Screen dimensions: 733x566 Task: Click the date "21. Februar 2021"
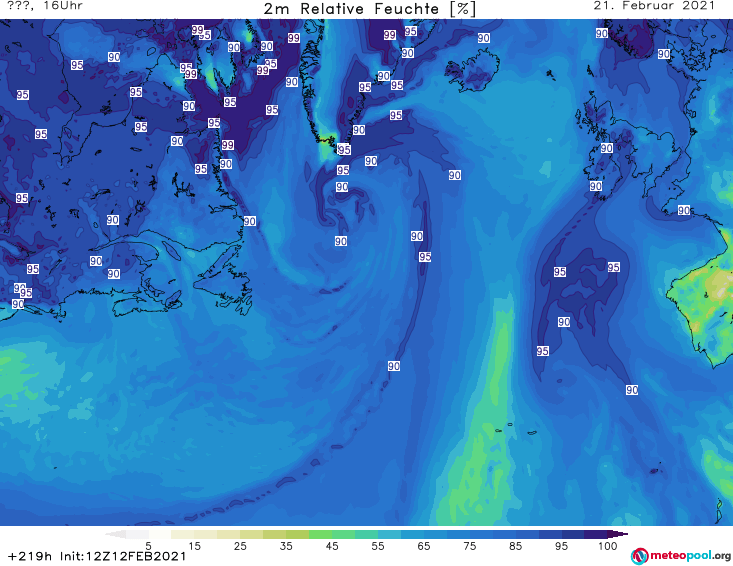click(654, 6)
